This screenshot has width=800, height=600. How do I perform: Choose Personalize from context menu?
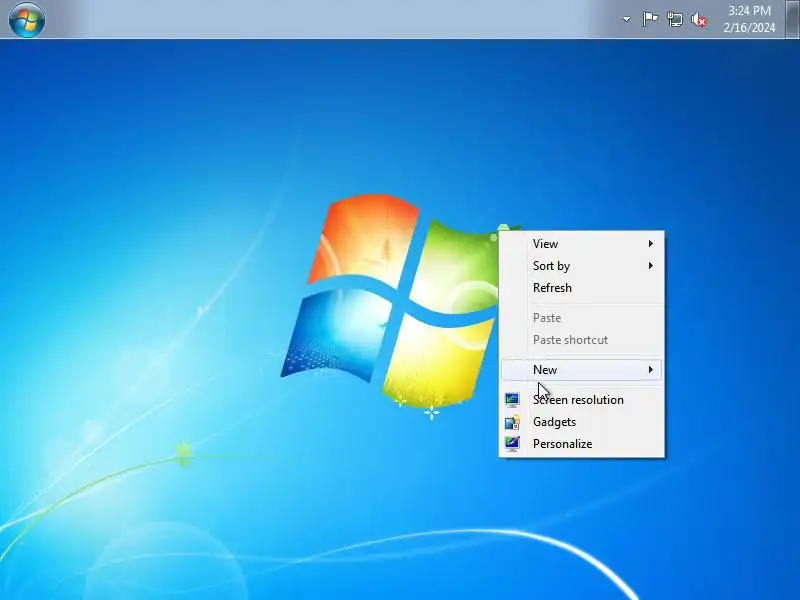pyautogui.click(x=582, y=444)
